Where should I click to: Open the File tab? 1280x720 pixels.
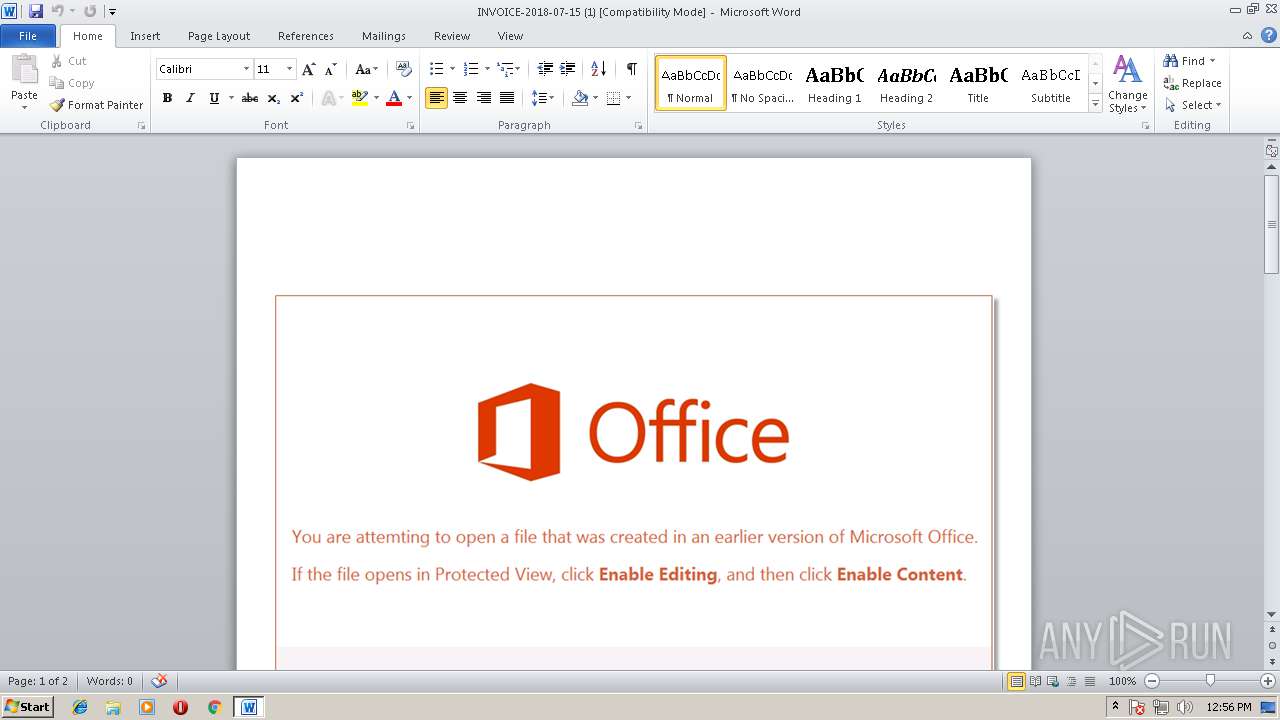coord(28,36)
